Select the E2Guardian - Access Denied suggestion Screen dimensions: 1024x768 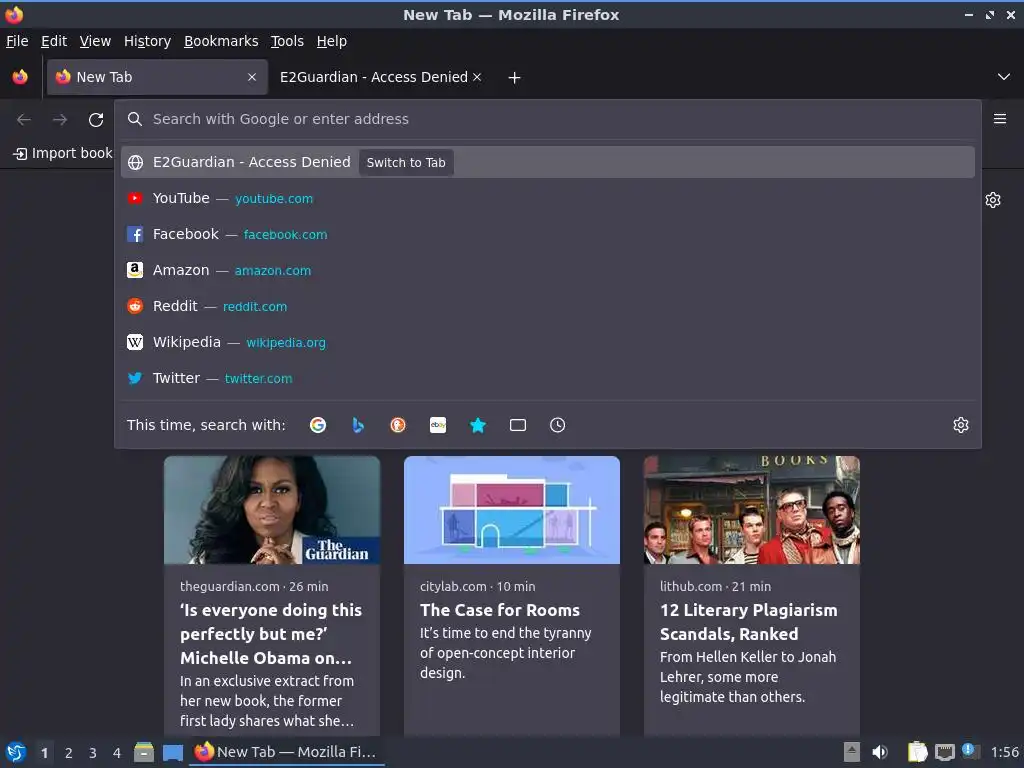(x=547, y=163)
